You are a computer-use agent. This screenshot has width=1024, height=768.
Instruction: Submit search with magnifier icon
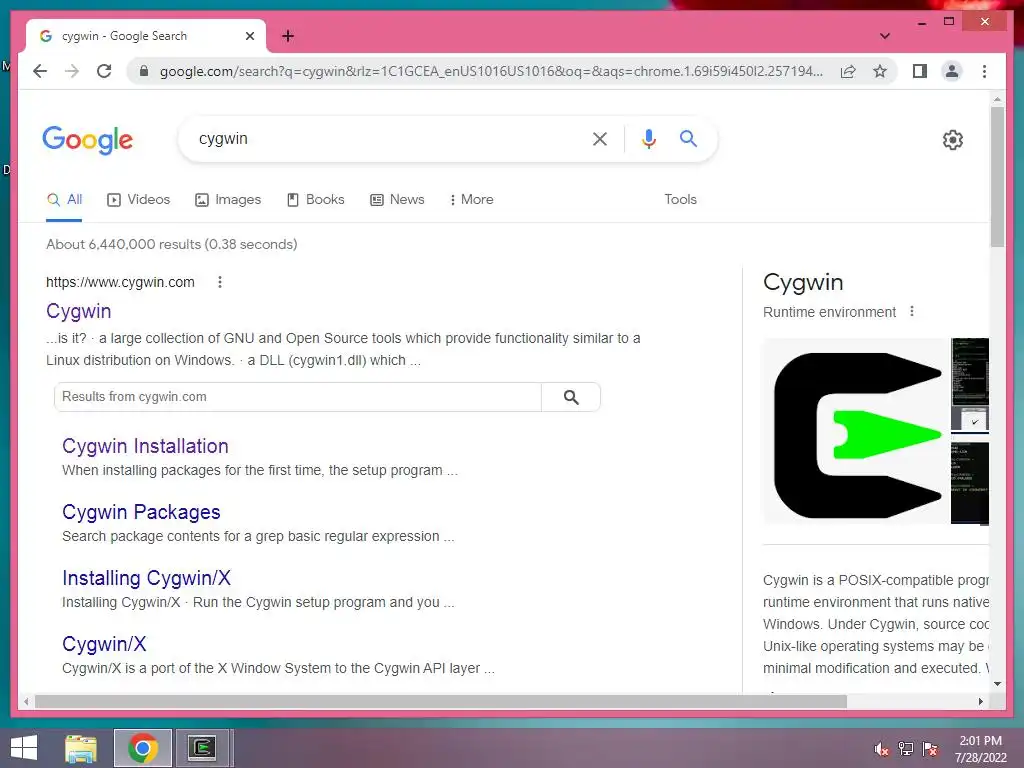(x=688, y=138)
